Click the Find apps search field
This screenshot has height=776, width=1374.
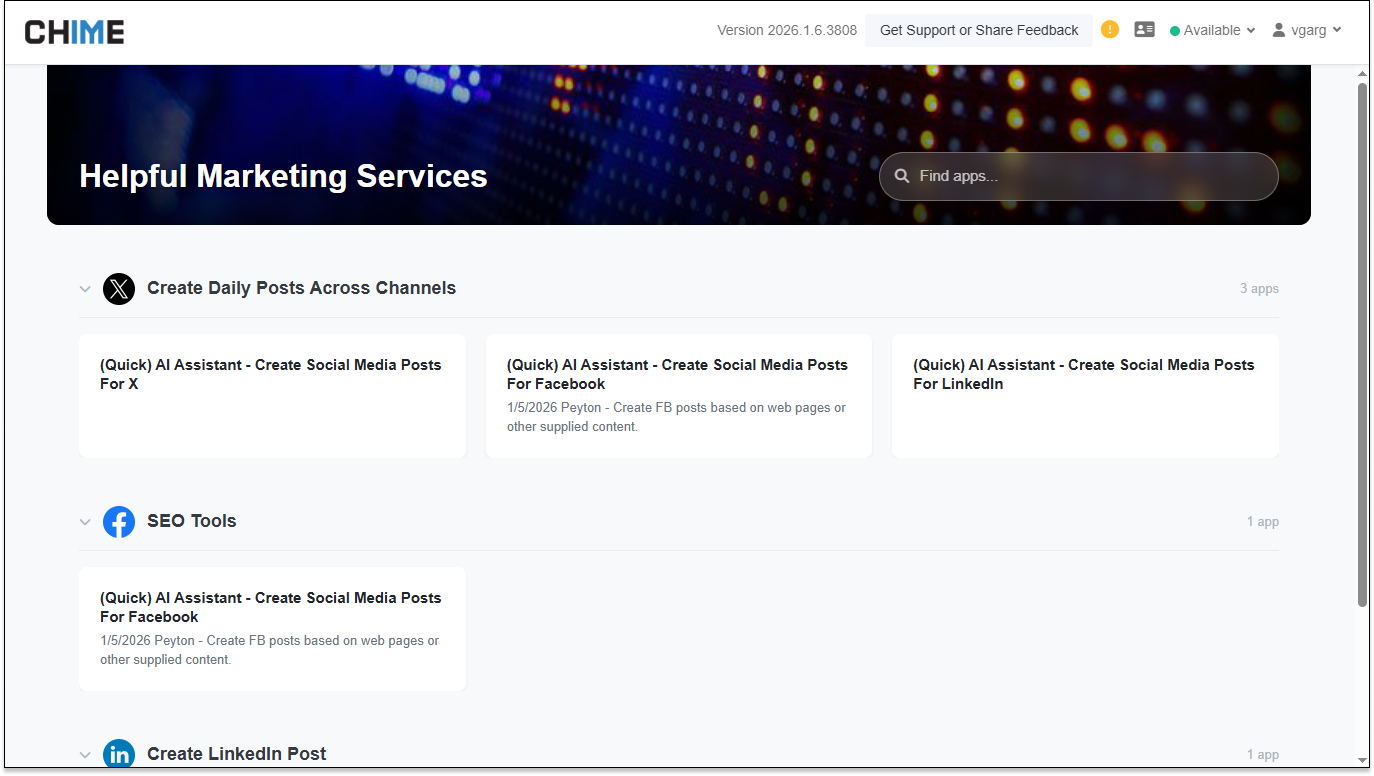pyautogui.click(x=1090, y=176)
